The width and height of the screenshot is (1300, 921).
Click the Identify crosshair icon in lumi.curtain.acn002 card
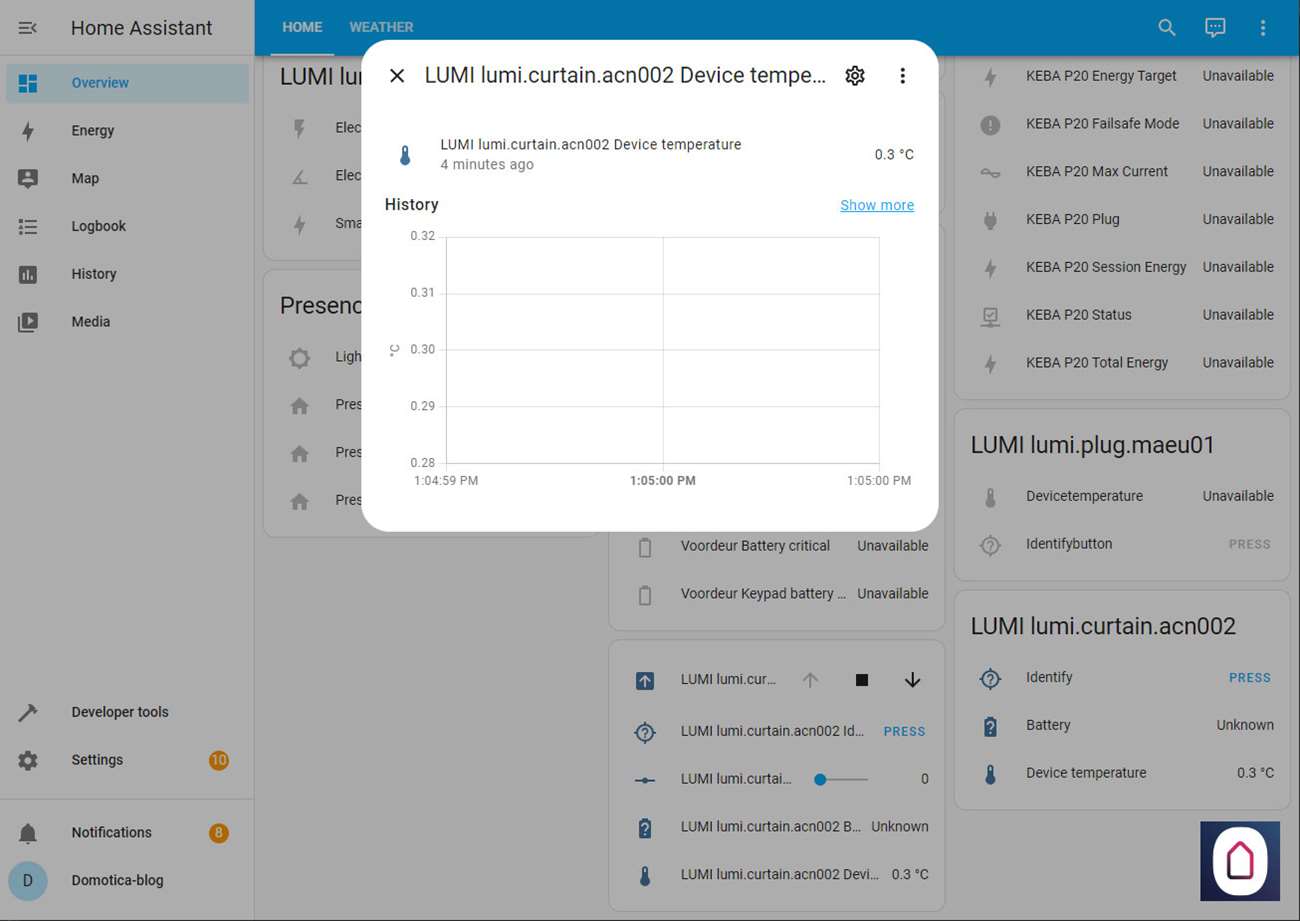click(990, 678)
